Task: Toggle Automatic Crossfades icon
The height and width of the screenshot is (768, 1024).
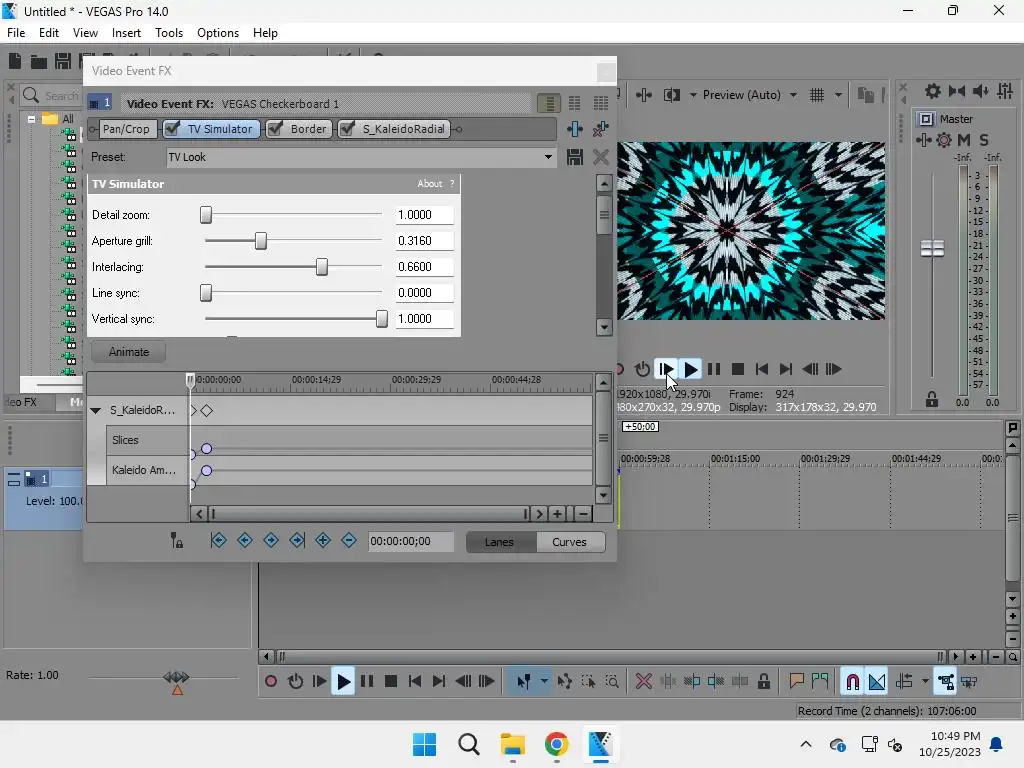Action: (x=877, y=681)
